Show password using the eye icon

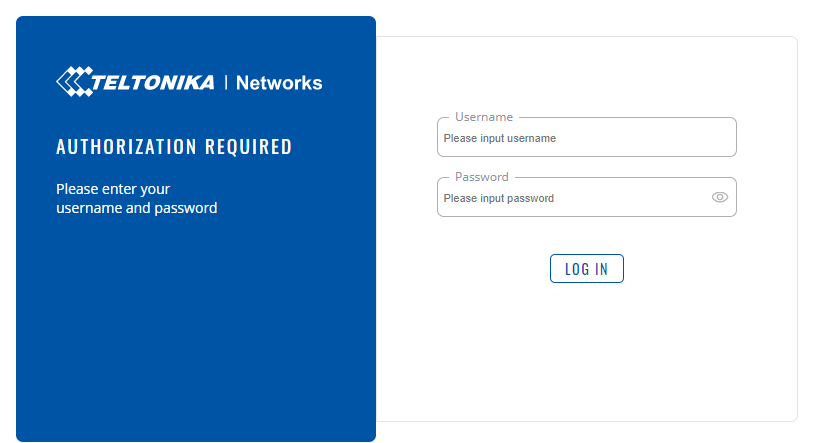(x=720, y=197)
